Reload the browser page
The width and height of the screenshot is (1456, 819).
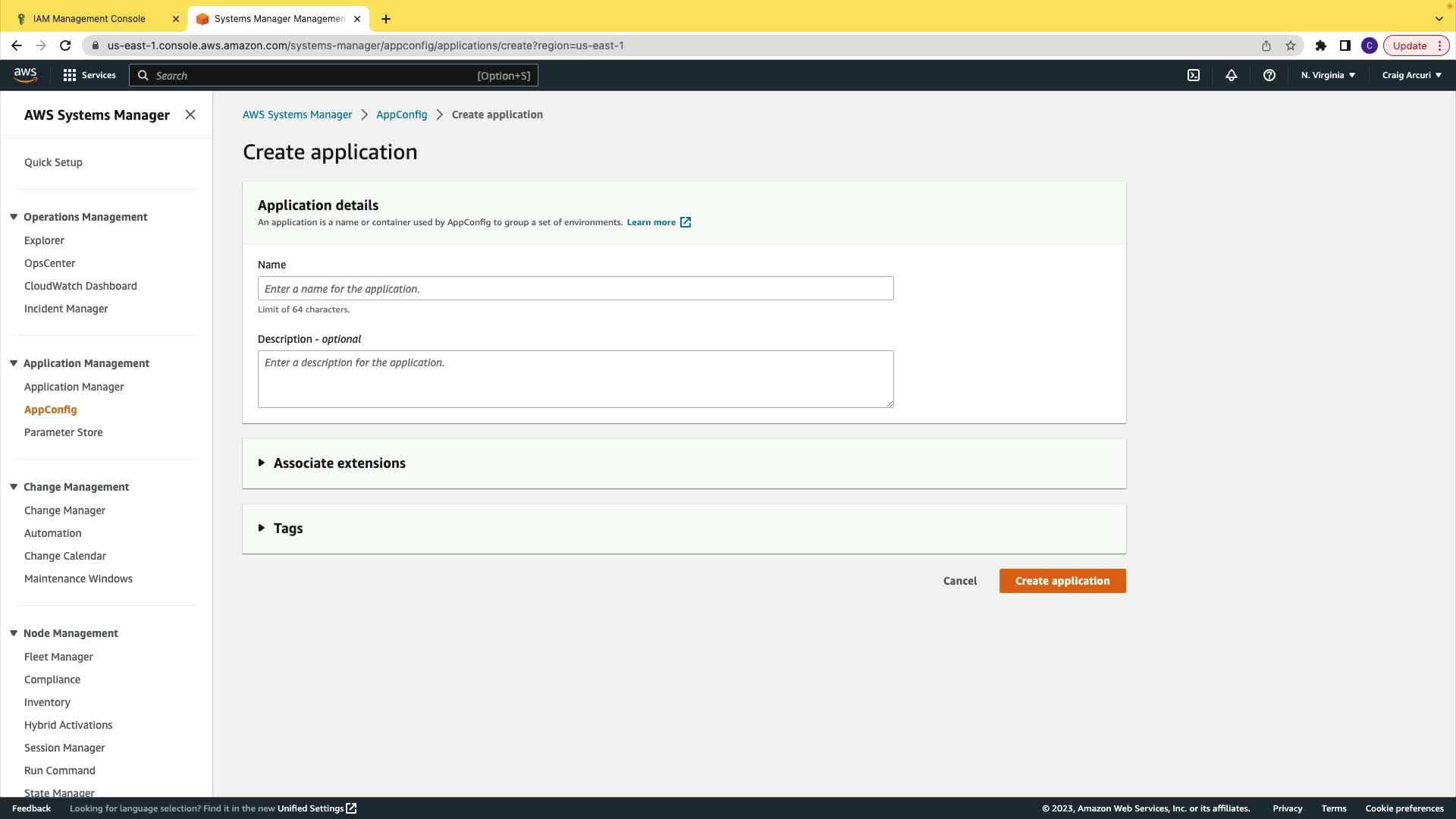65,45
